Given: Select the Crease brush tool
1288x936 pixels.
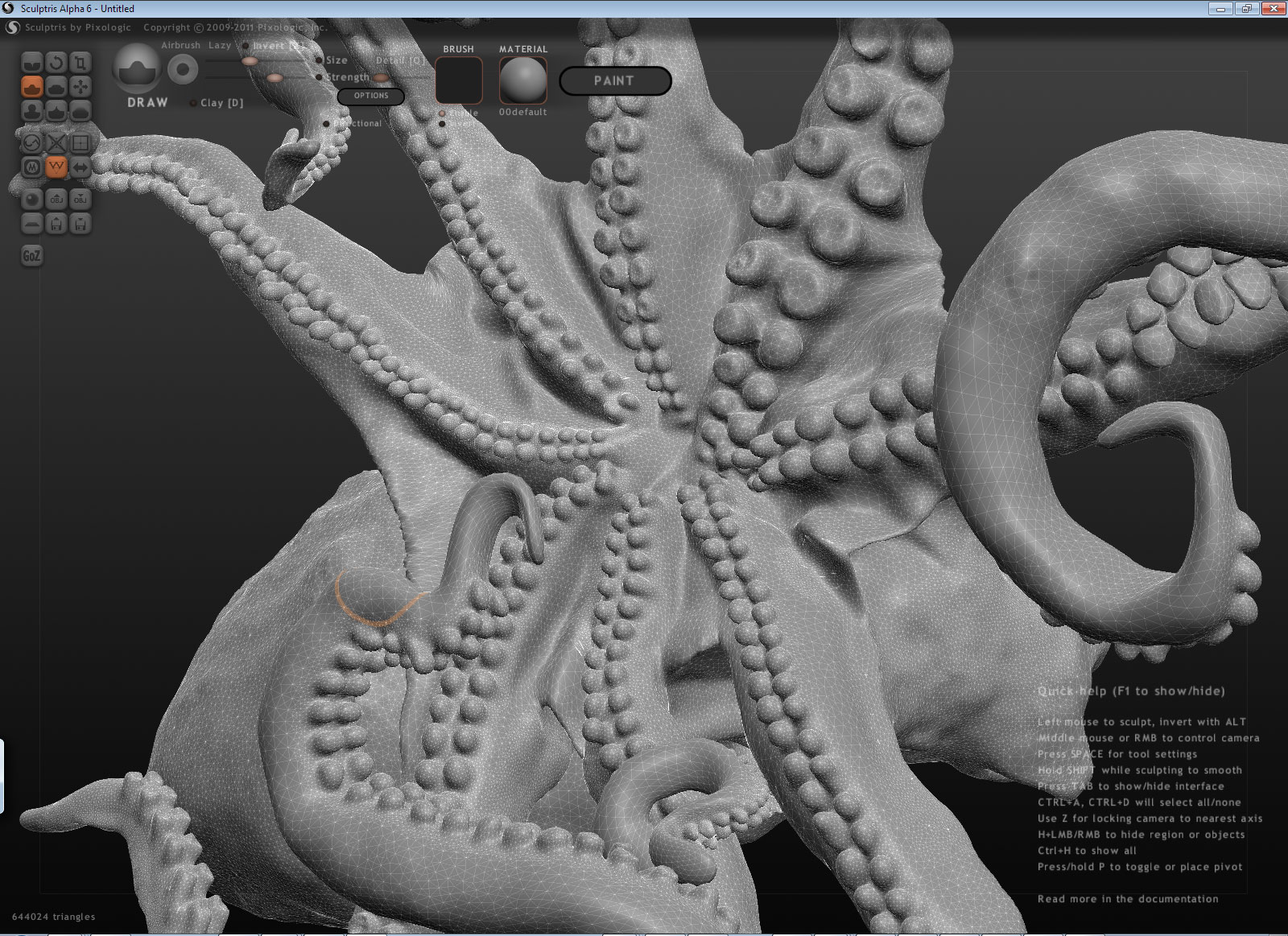Looking at the screenshot, I should point(32,63).
